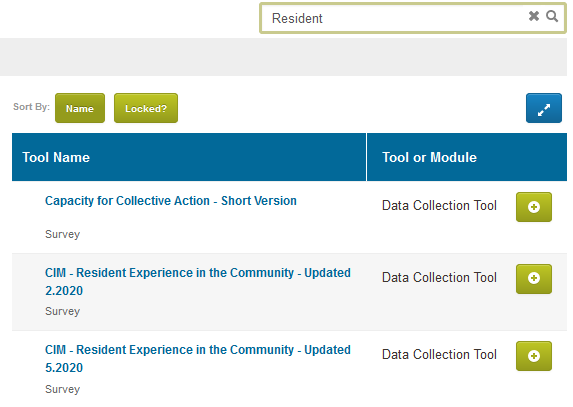The height and width of the screenshot is (407, 573).
Task: Add CIM Resident Experience Updated 2.2020 tool
Action: (534, 279)
